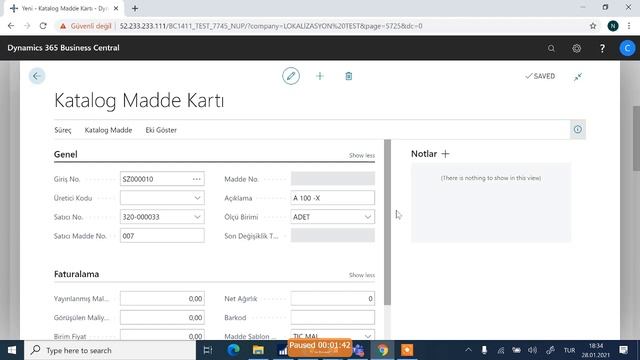Click the Açıklama field with A 100 -X

[332, 198]
